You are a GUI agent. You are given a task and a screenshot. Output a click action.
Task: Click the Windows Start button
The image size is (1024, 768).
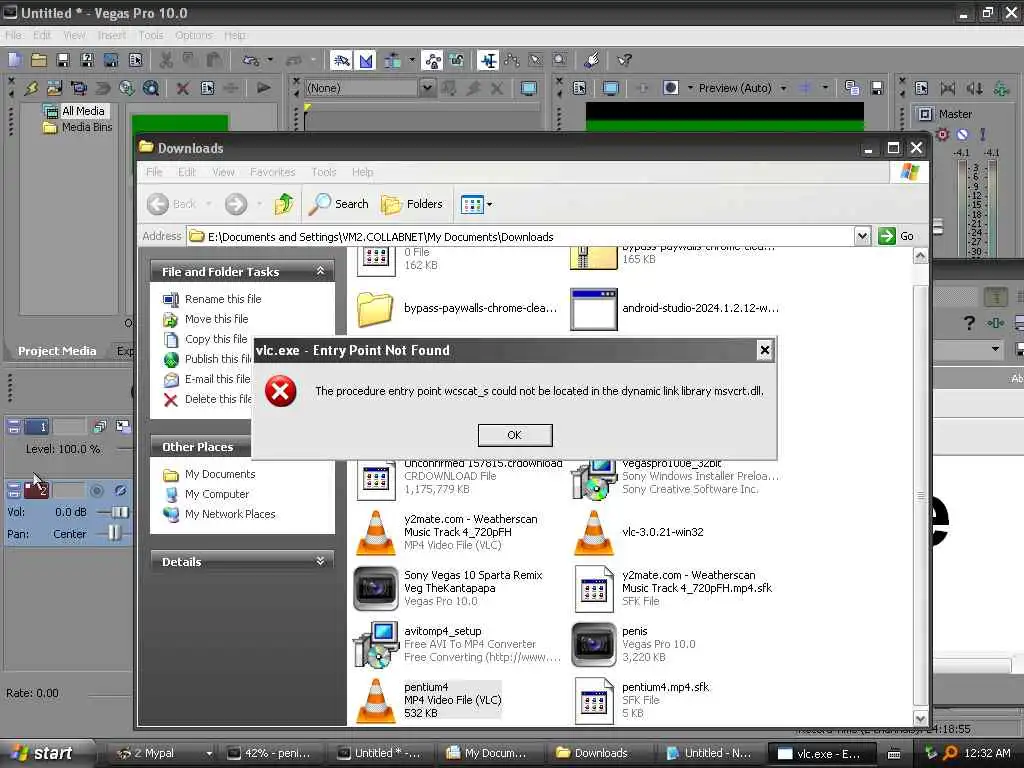[43, 753]
